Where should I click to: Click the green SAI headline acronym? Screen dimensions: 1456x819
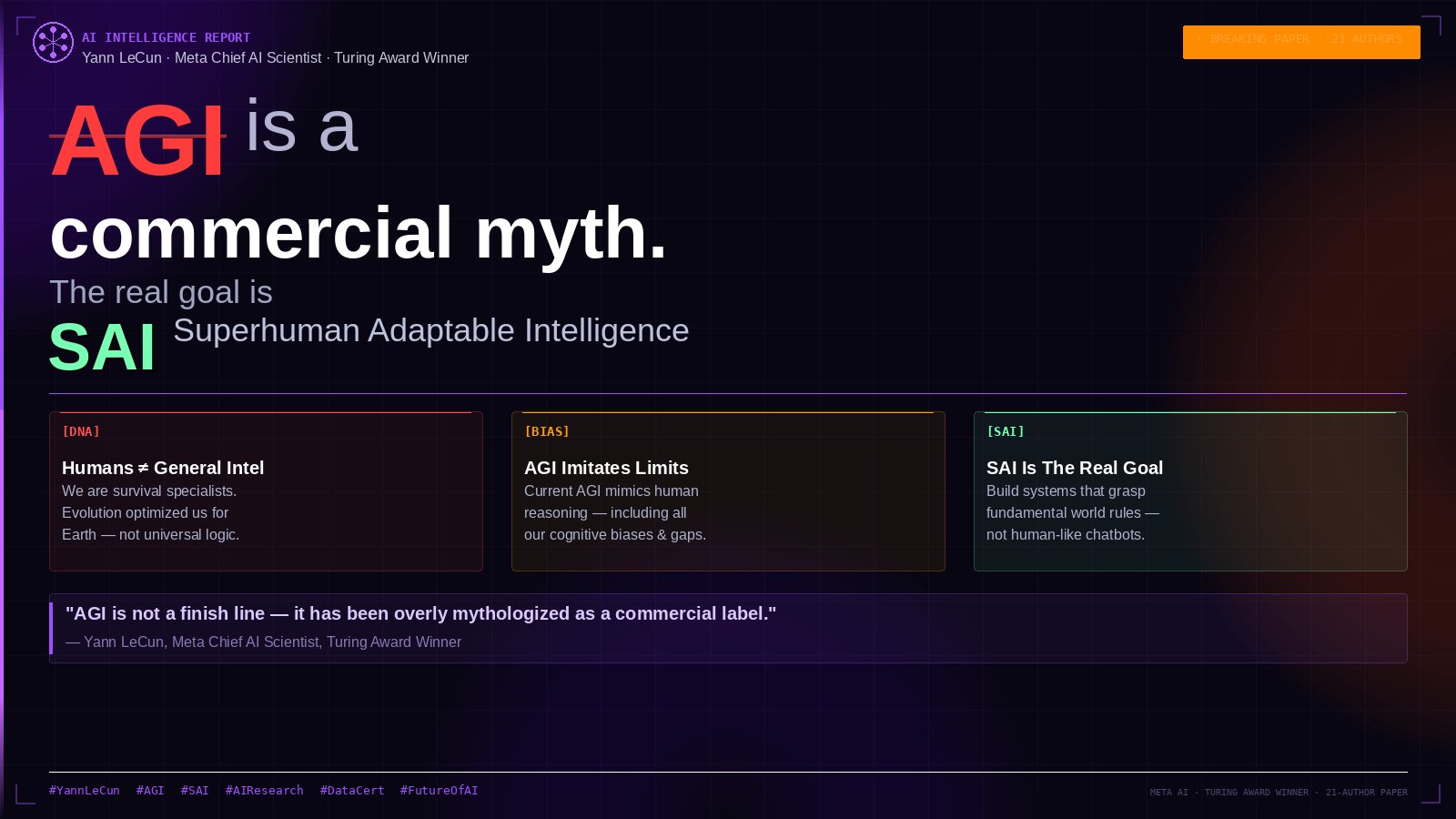click(102, 347)
